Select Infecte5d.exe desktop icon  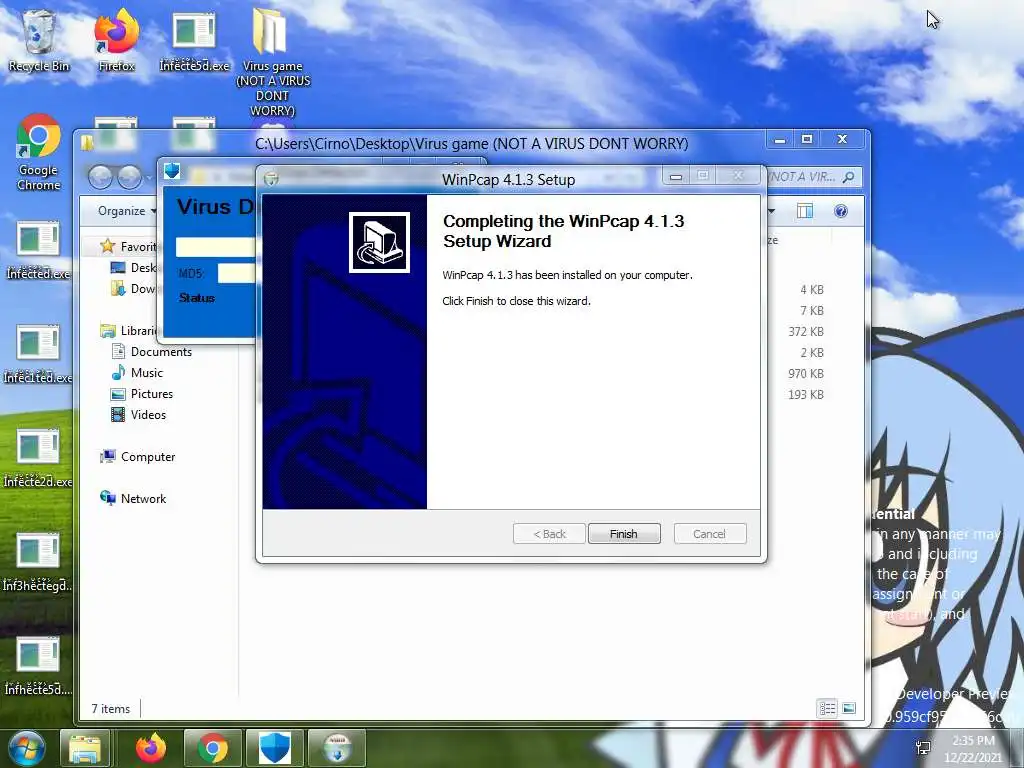(195, 40)
